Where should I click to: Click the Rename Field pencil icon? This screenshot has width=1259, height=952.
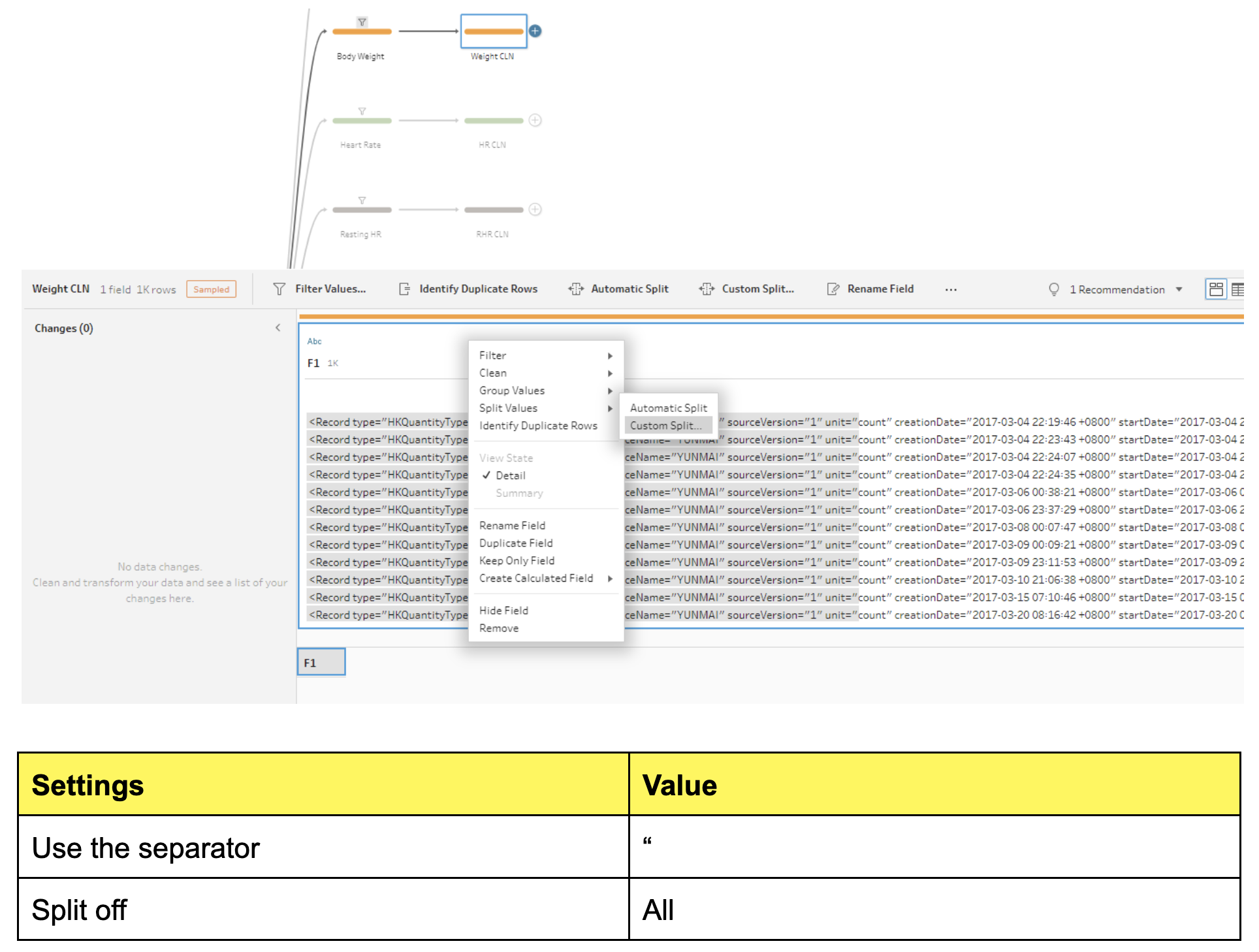[x=833, y=289]
